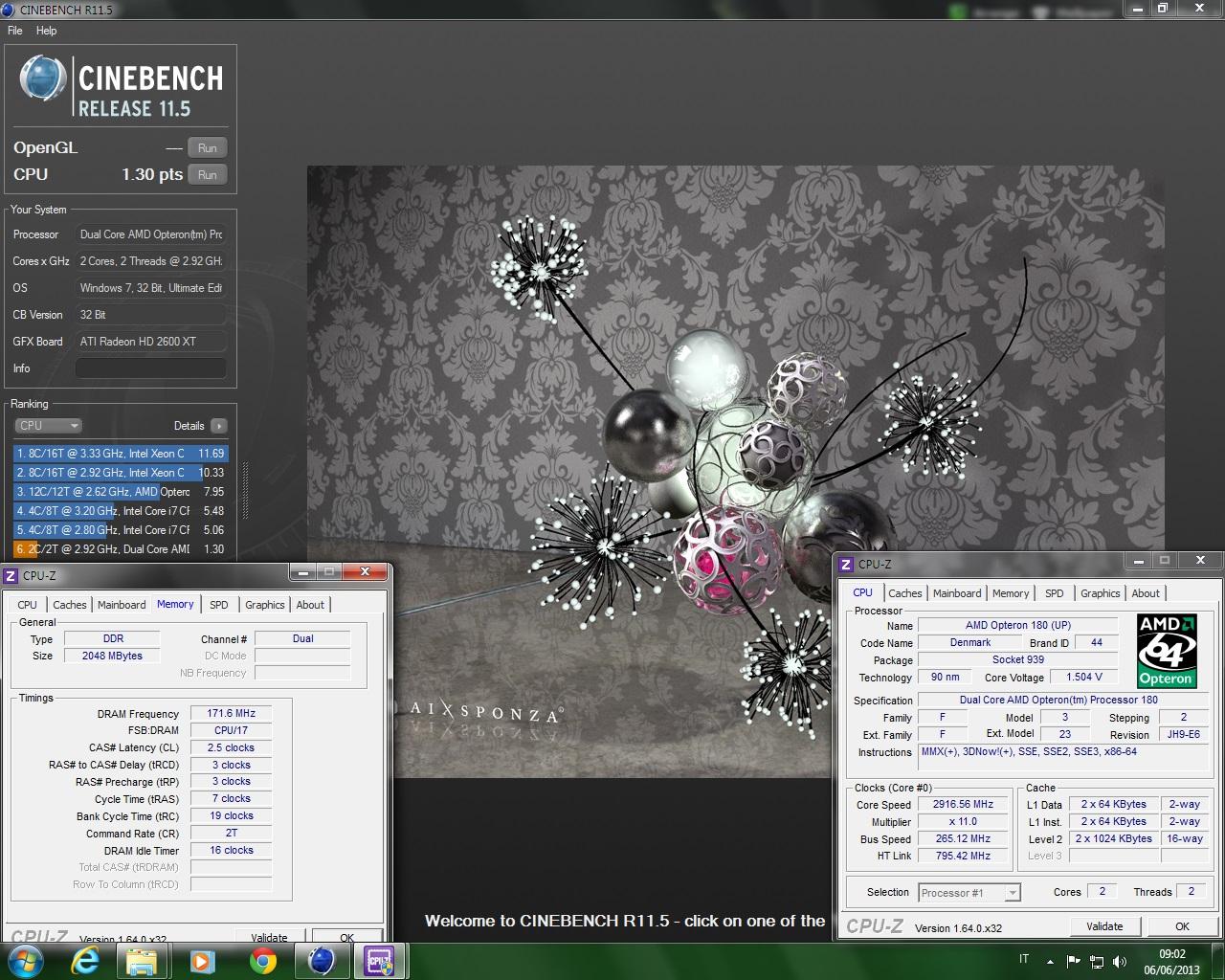
Task: Open SPD tab in right CPU-Z window
Action: coord(1055,593)
